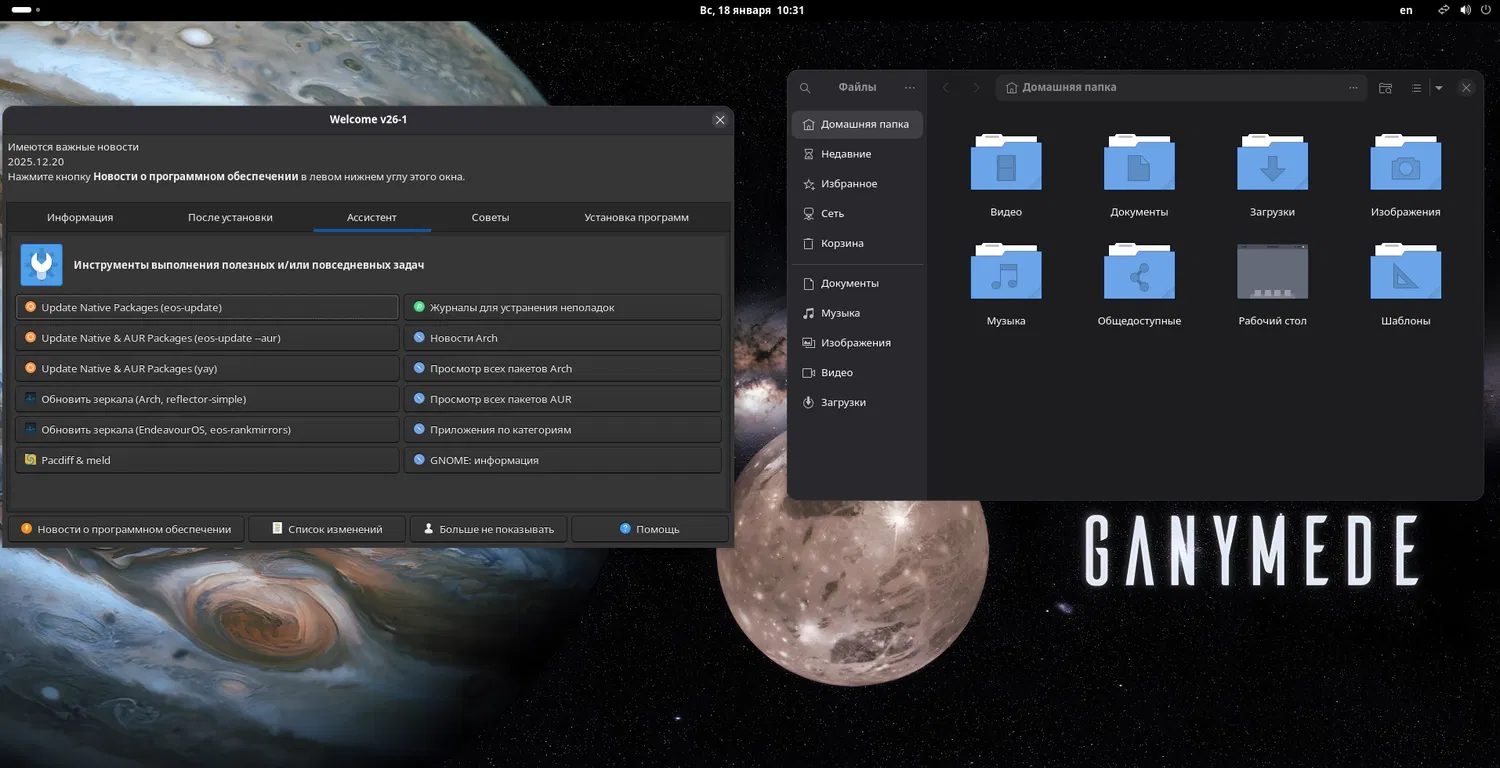The width and height of the screenshot is (1500, 768).
Task: Open the Загрузки folder icon
Action: coord(1272,163)
